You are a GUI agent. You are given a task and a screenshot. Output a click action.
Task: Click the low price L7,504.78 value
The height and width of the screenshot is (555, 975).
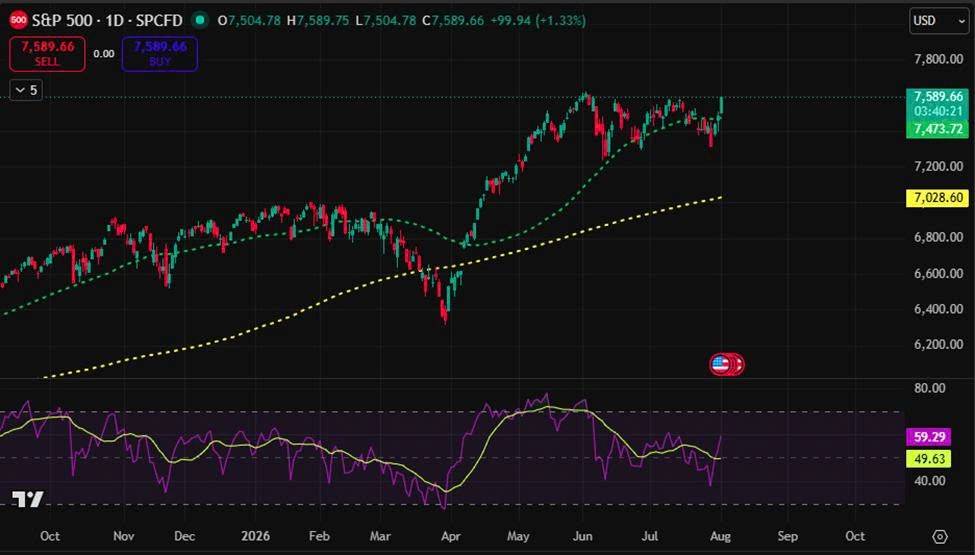386,21
